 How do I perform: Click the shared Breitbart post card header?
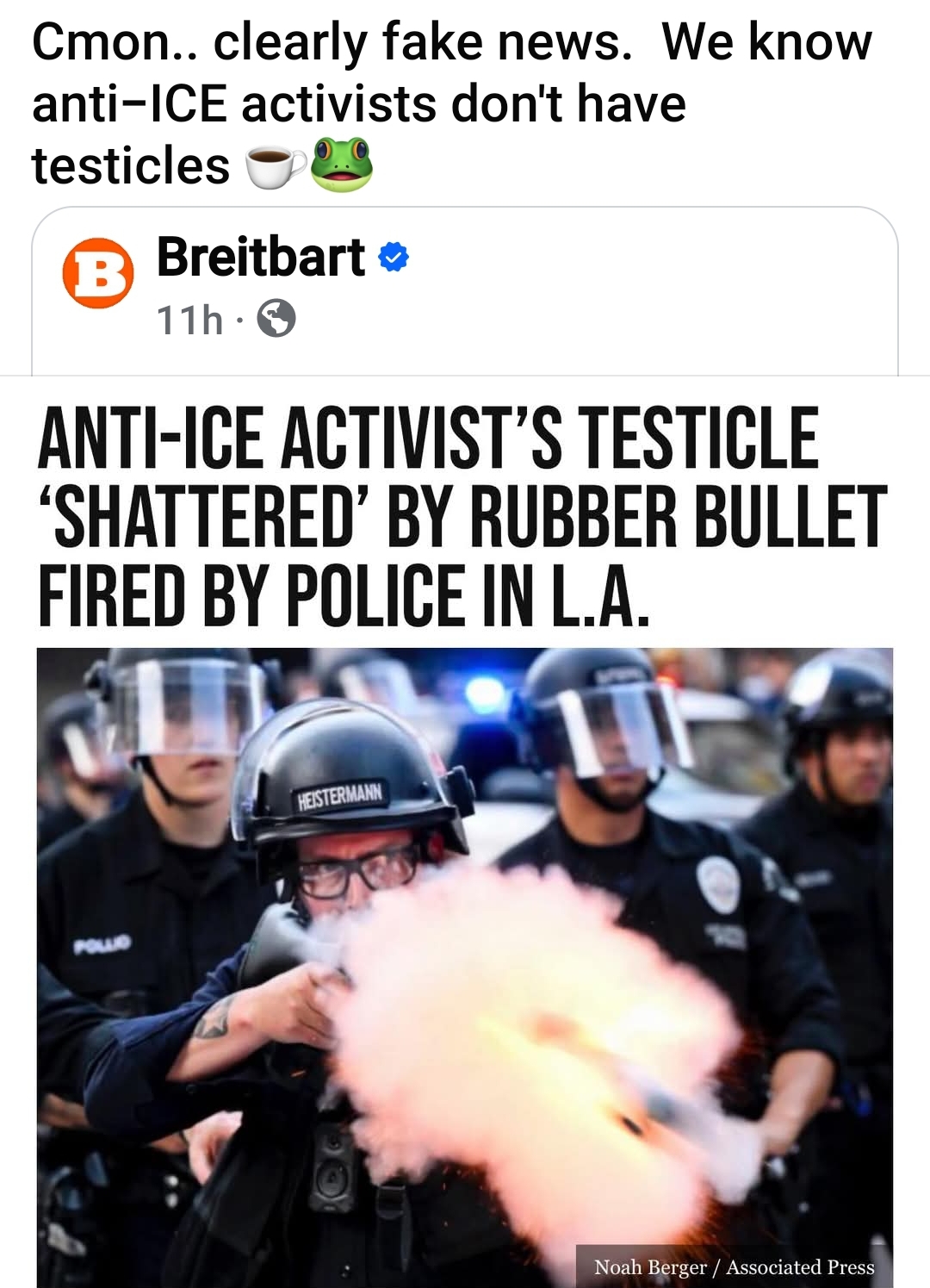tap(465, 291)
